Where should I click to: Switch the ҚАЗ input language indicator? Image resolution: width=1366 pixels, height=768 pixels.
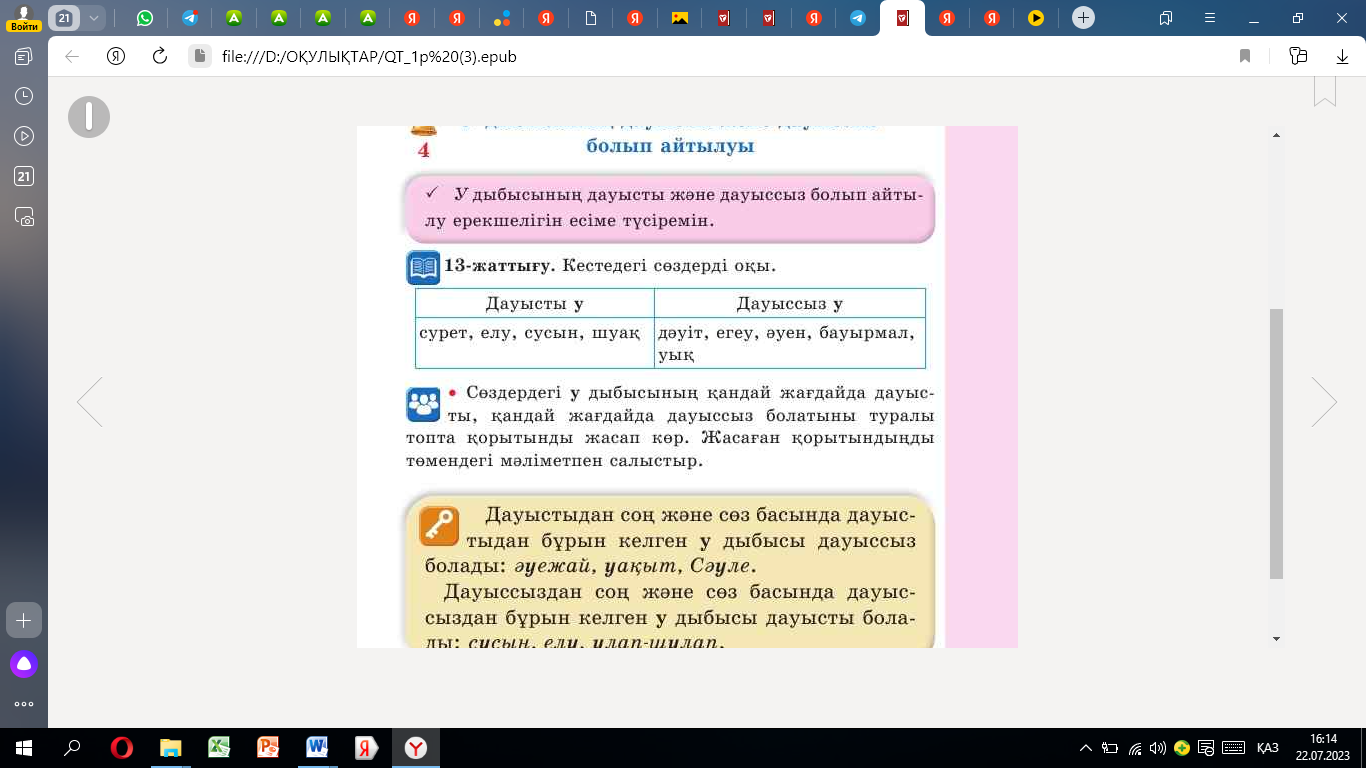click(1268, 747)
